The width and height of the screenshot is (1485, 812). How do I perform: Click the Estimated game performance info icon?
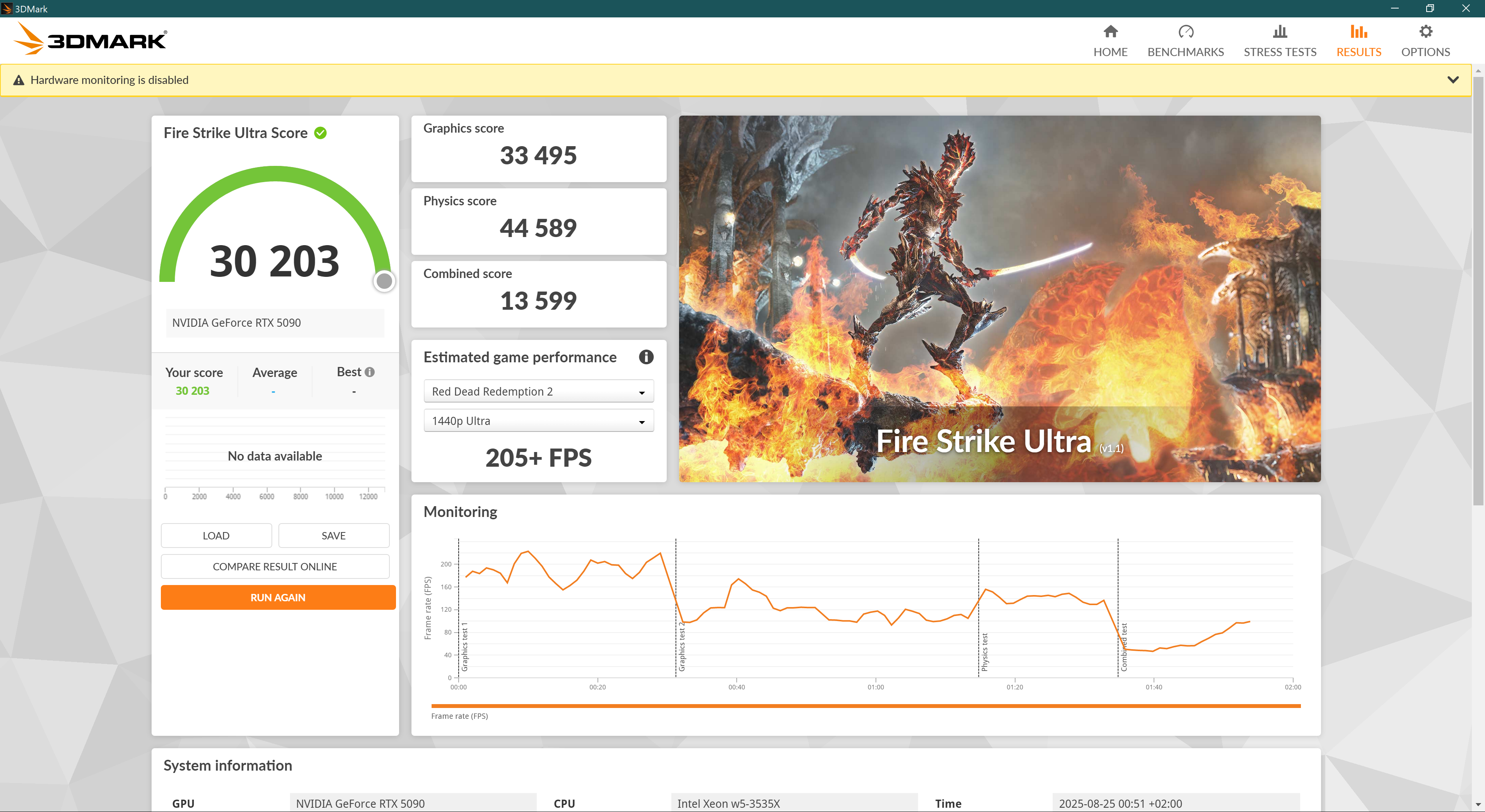click(x=646, y=357)
